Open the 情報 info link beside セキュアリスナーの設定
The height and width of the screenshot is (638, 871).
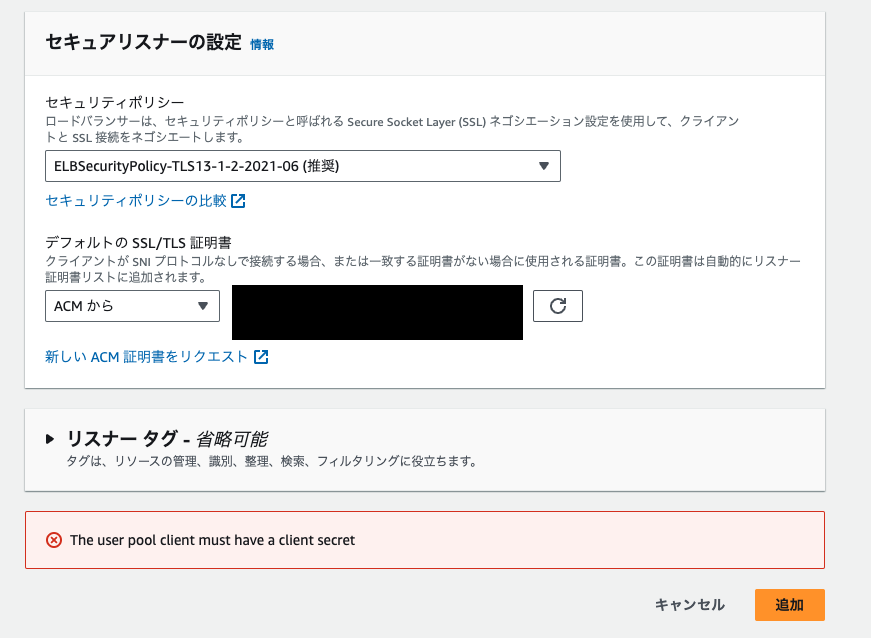tap(262, 44)
